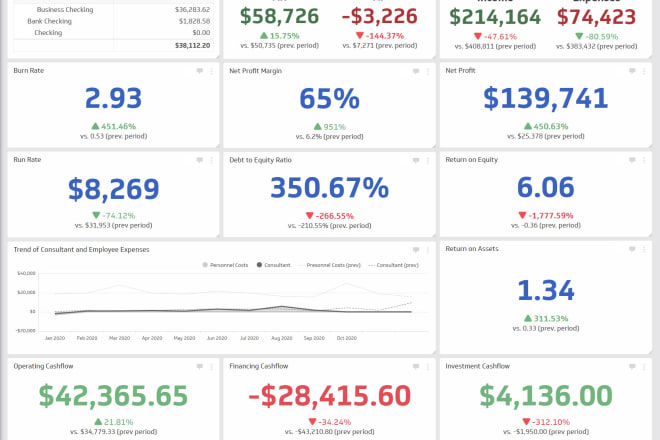The image size is (660, 440).
Task: Click the -312.10% Investment Cashflow change
Action: point(546,422)
